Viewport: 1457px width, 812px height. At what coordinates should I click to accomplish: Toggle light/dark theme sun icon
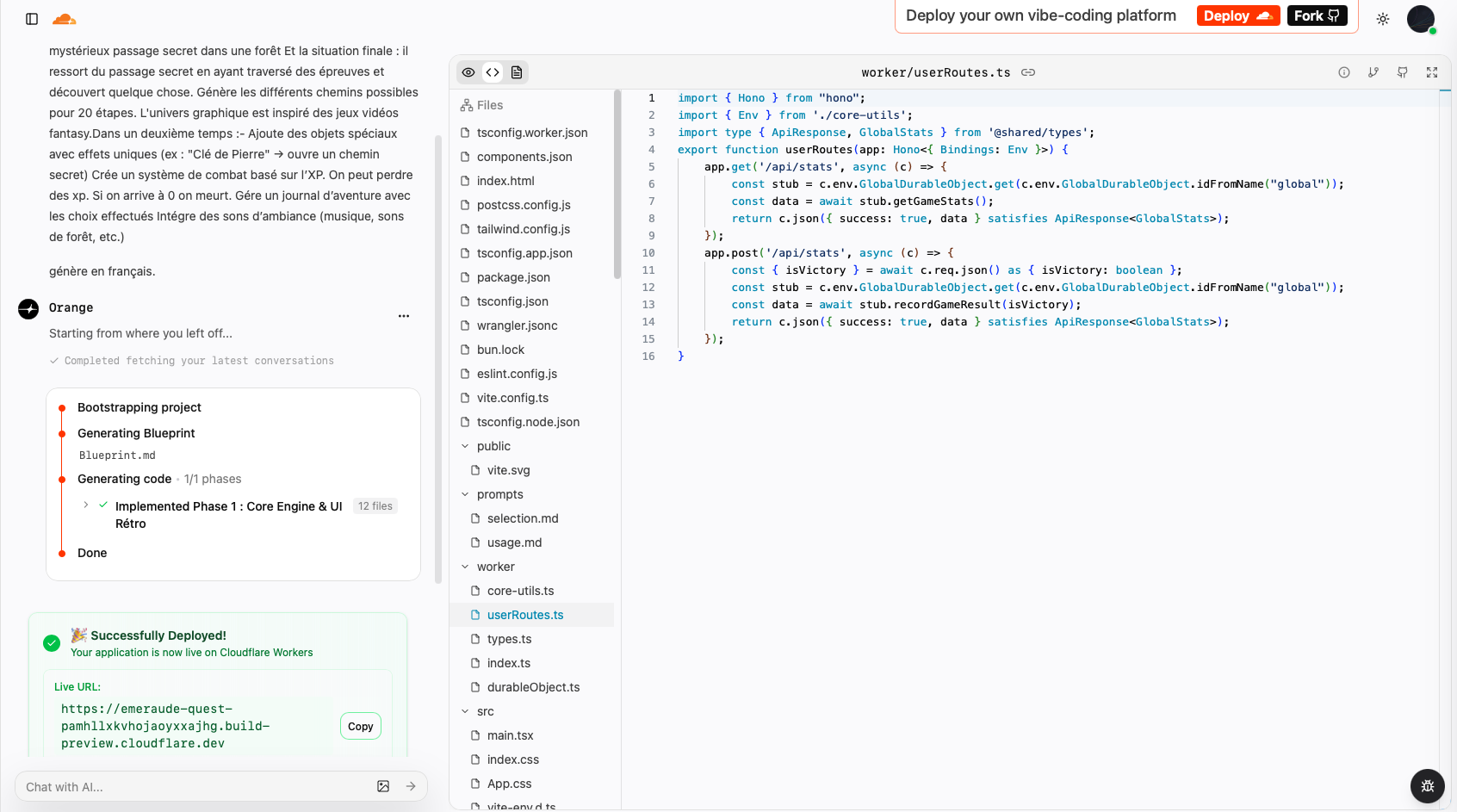pyautogui.click(x=1383, y=19)
